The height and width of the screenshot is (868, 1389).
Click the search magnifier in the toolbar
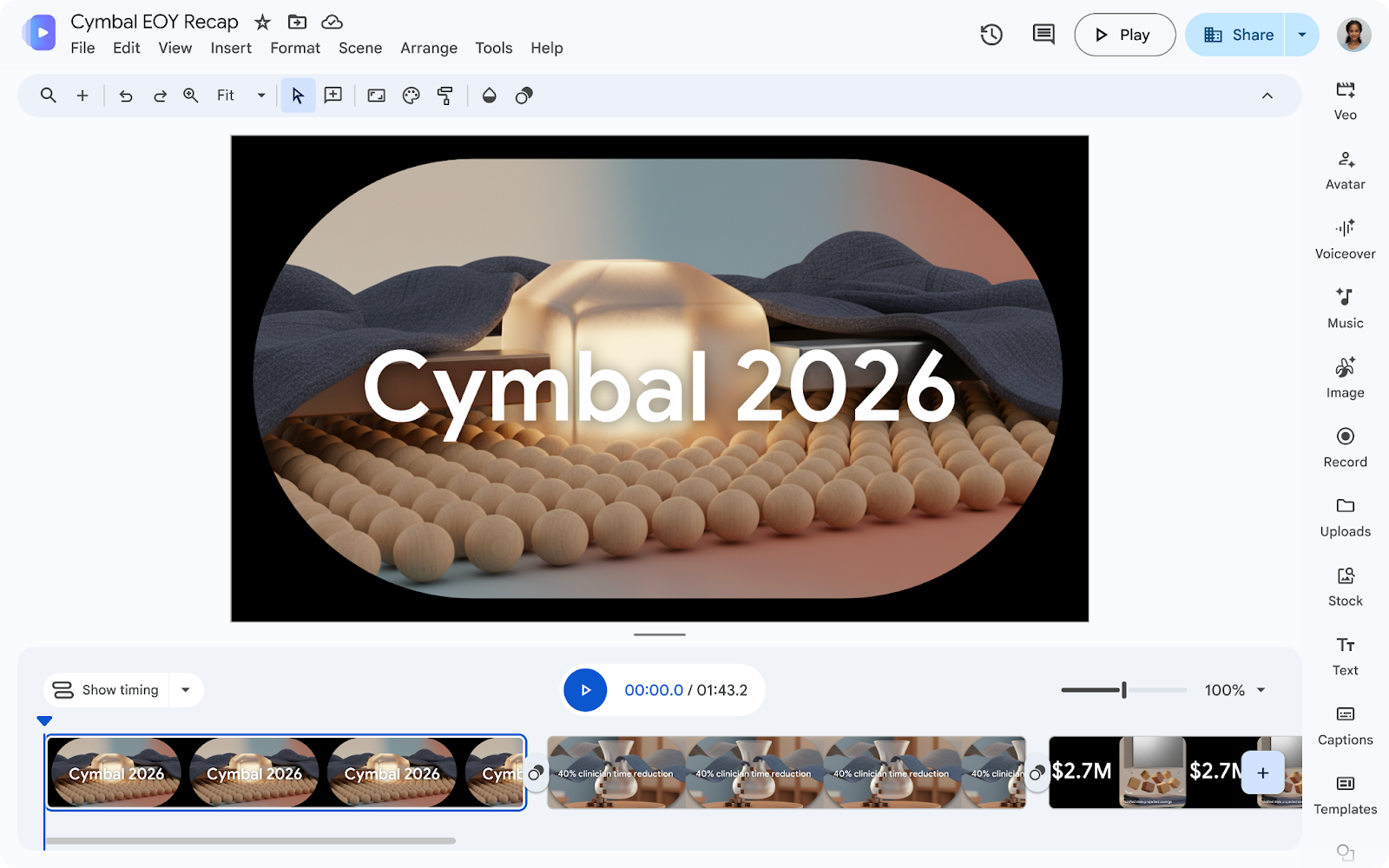click(49, 95)
